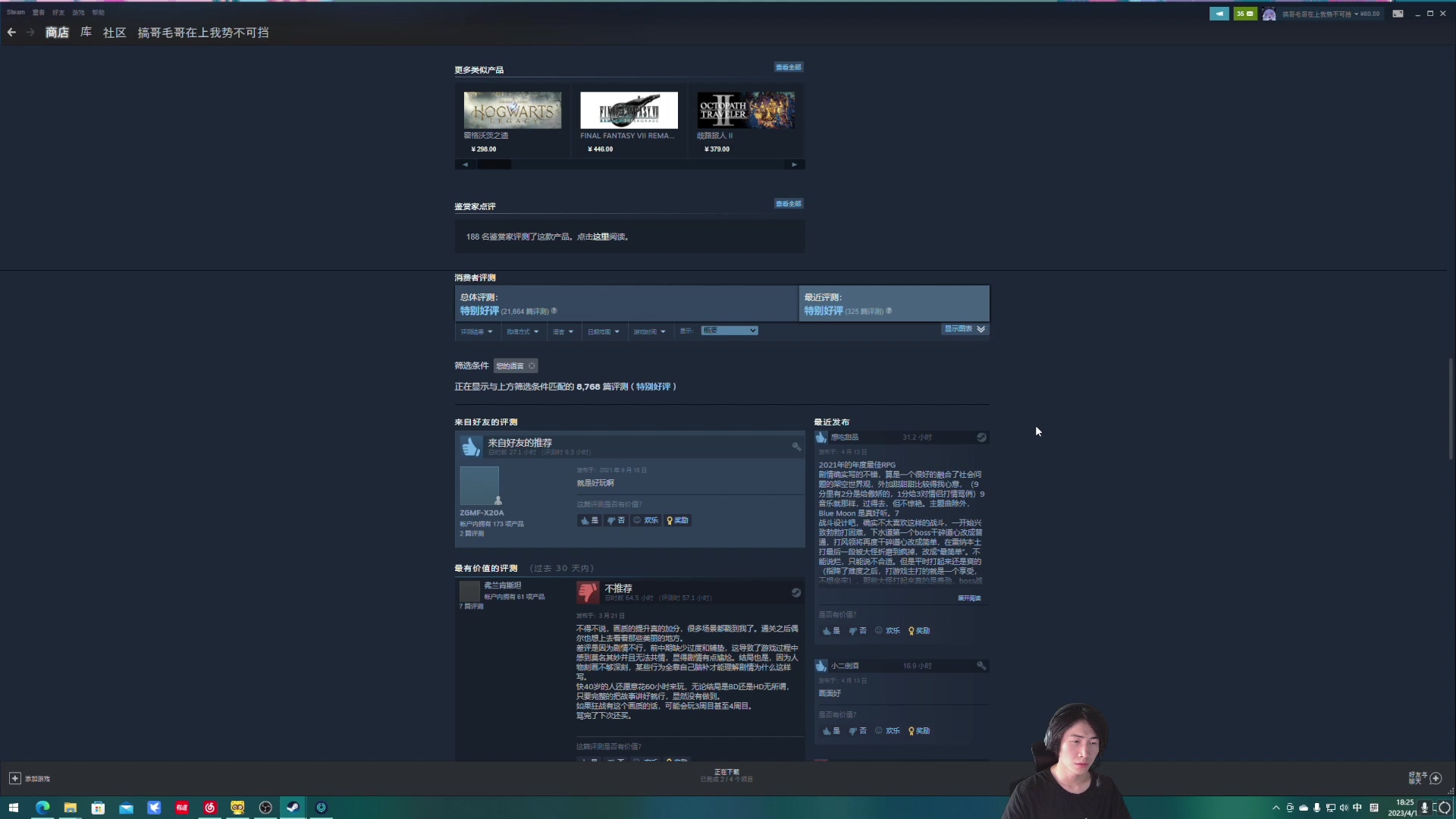Click 展开阅读 to expand the recent review
This screenshot has width=1456, height=819.
tap(968, 598)
